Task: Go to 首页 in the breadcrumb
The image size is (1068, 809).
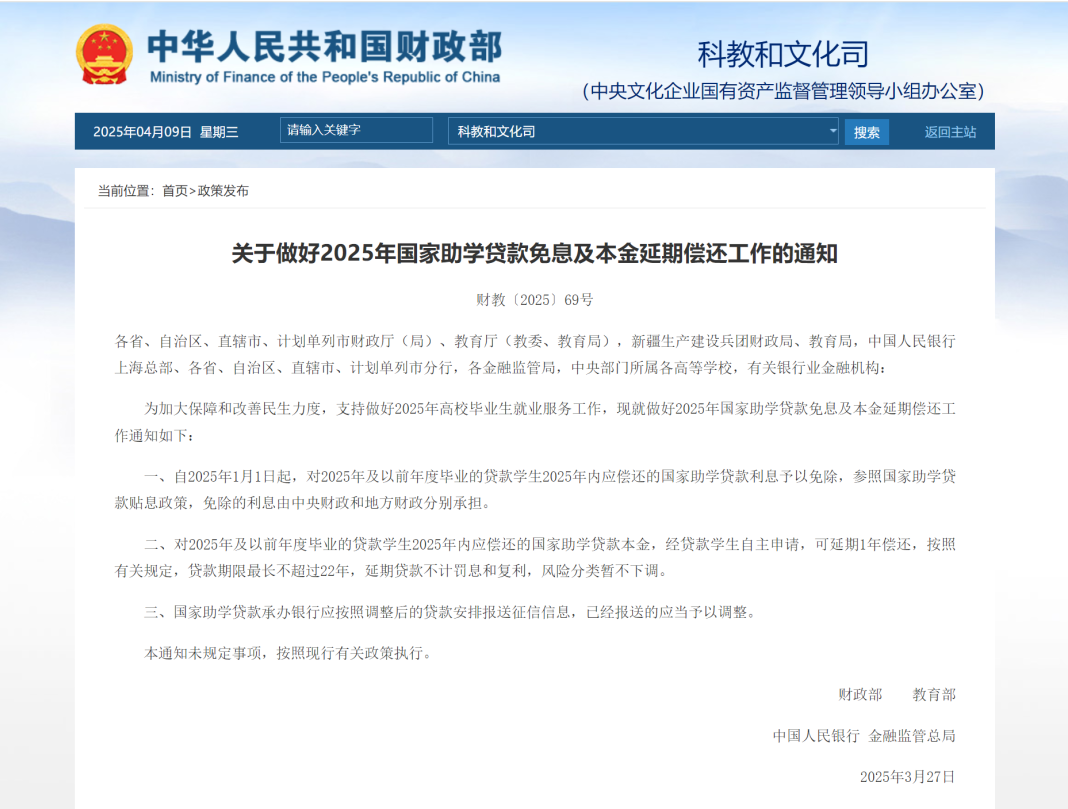Action: (x=175, y=191)
